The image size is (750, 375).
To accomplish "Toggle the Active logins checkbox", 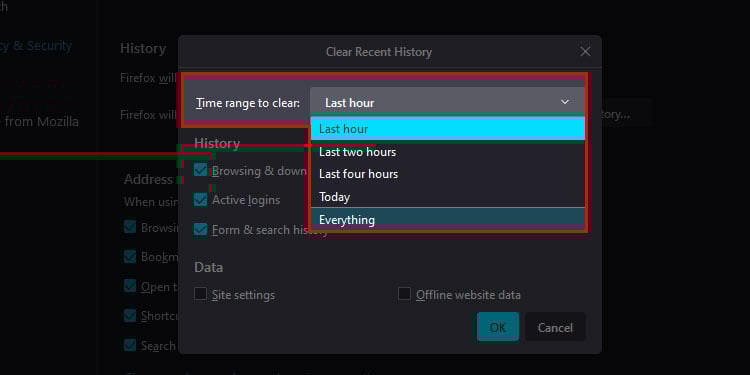I will point(200,199).
